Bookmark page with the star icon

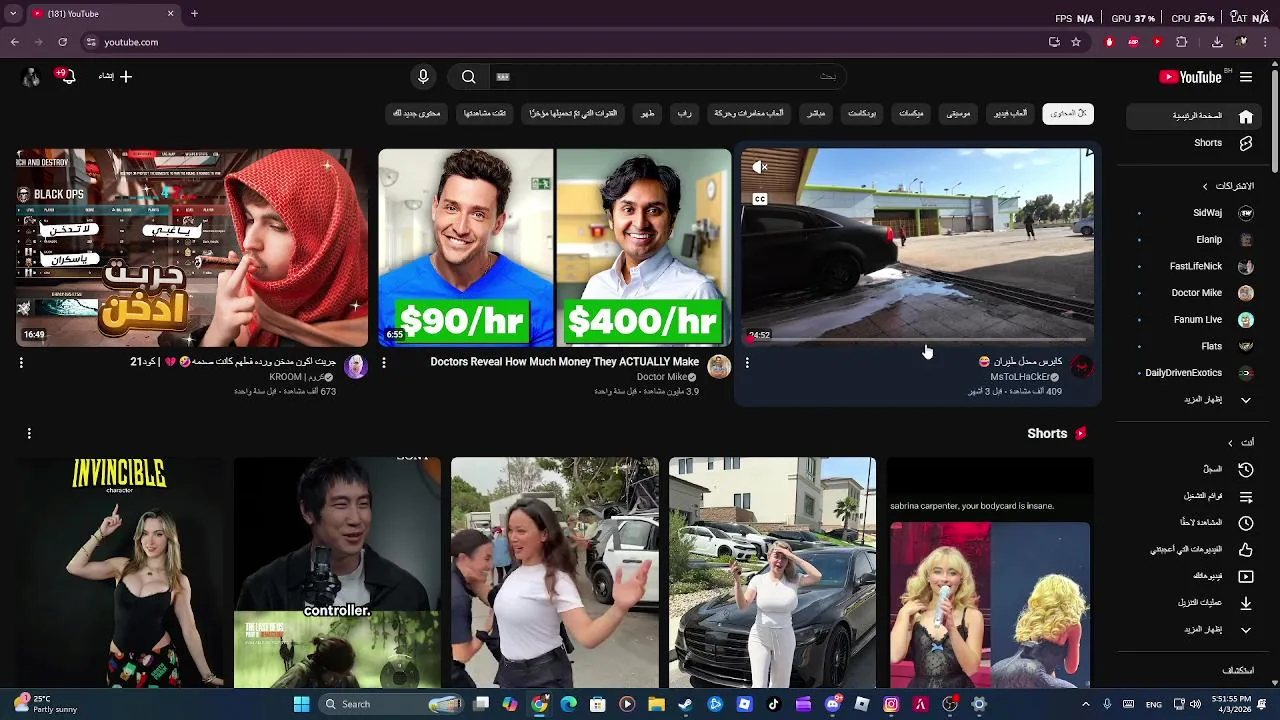click(x=1076, y=42)
